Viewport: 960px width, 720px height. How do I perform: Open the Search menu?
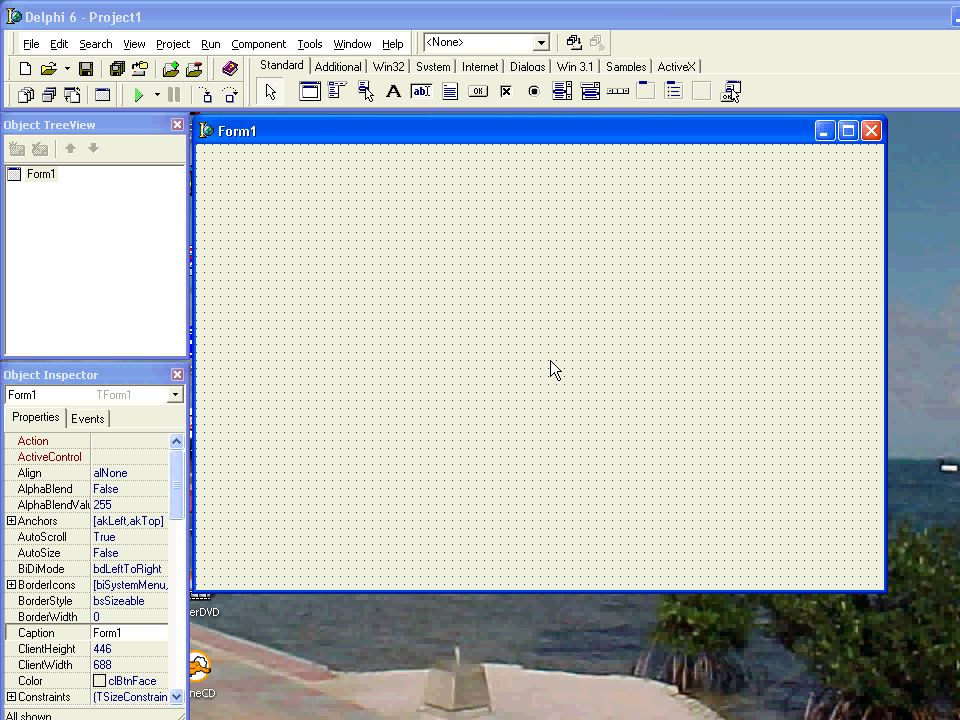tap(96, 44)
